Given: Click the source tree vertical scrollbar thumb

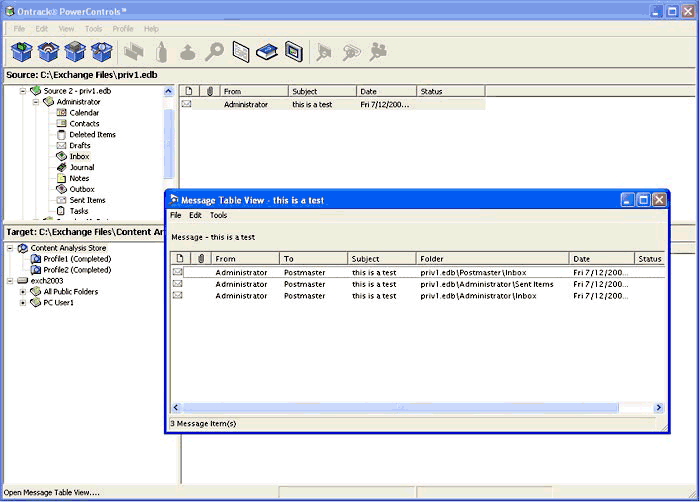Looking at the screenshot, I should [x=168, y=143].
